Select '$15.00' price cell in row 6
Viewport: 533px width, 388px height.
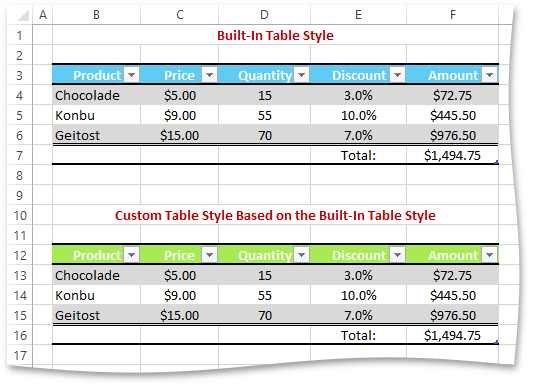click(179, 135)
